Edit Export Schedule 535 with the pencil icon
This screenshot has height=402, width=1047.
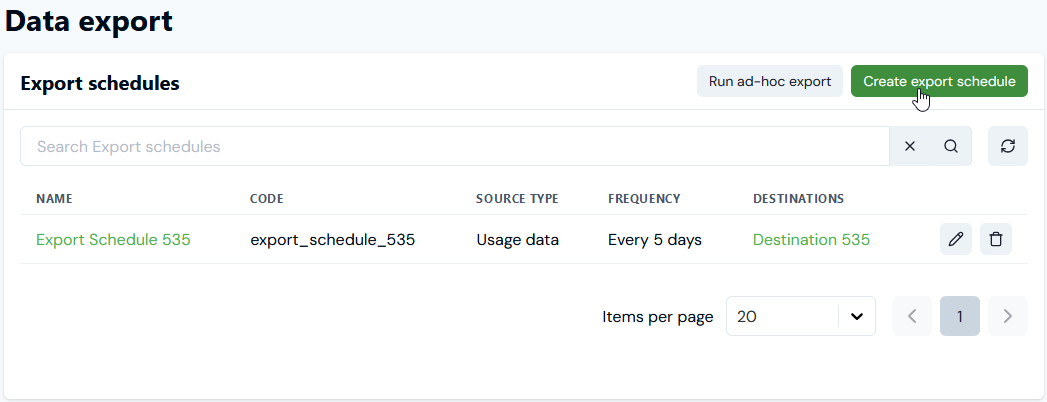click(x=956, y=239)
